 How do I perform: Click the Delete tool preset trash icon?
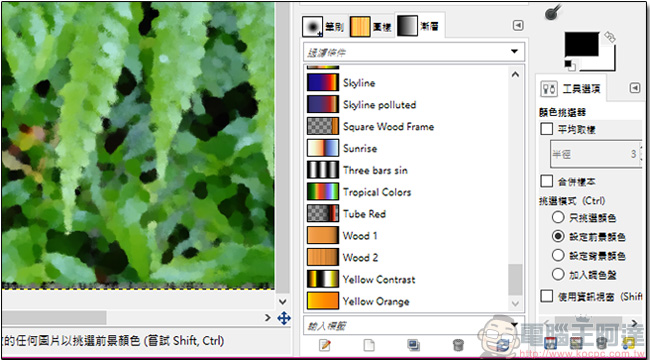(x=602, y=343)
